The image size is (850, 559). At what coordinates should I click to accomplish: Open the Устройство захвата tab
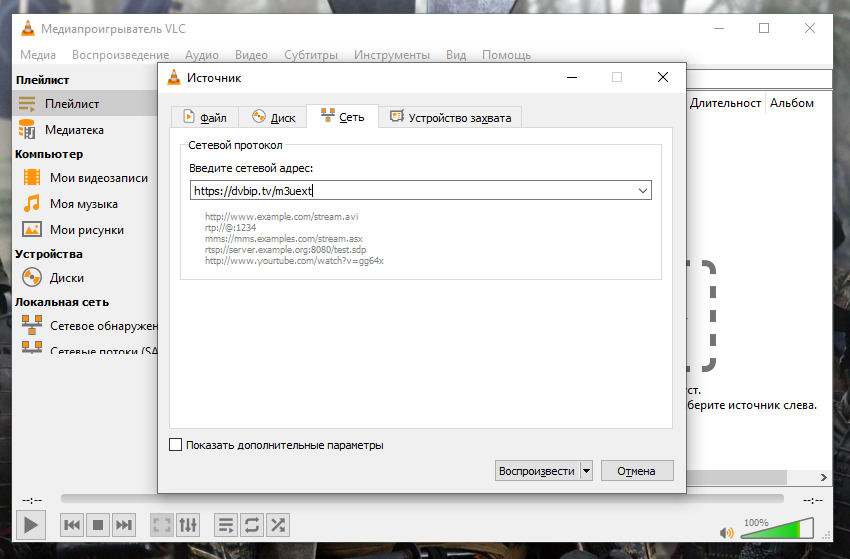coord(450,117)
